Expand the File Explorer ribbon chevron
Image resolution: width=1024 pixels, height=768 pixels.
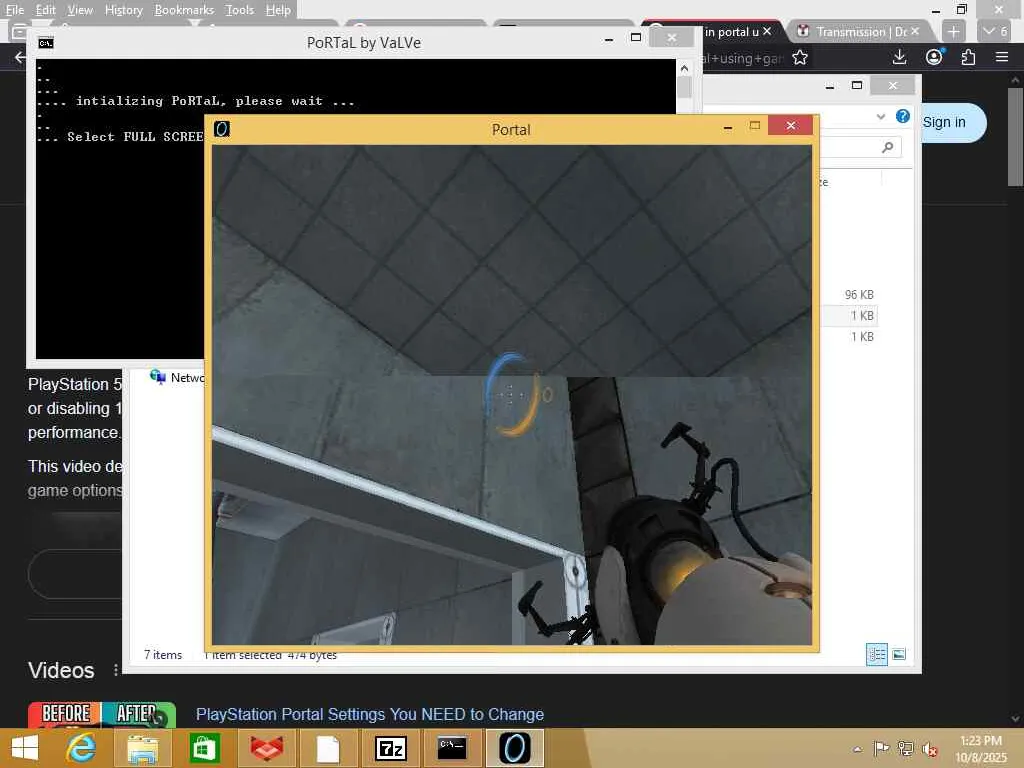(x=881, y=116)
